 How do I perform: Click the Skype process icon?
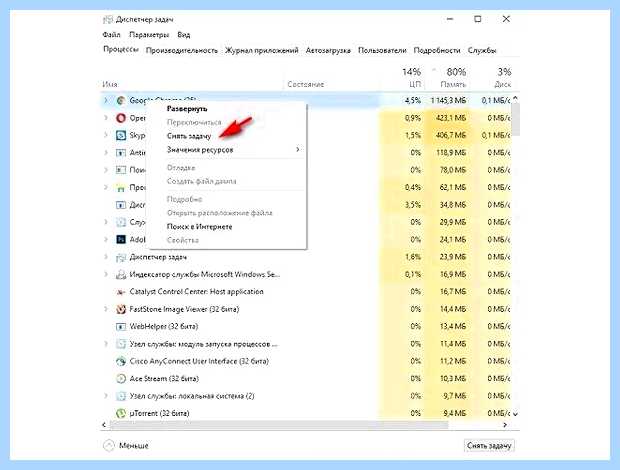pyautogui.click(x=121, y=135)
